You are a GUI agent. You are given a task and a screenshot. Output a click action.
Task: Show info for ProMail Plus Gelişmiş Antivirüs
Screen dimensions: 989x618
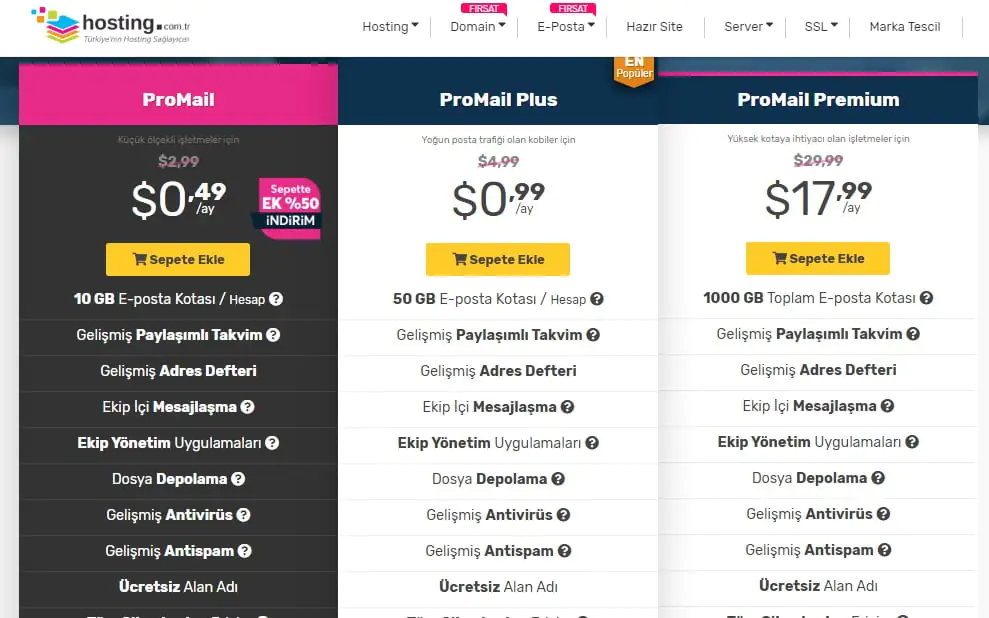(563, 515)
